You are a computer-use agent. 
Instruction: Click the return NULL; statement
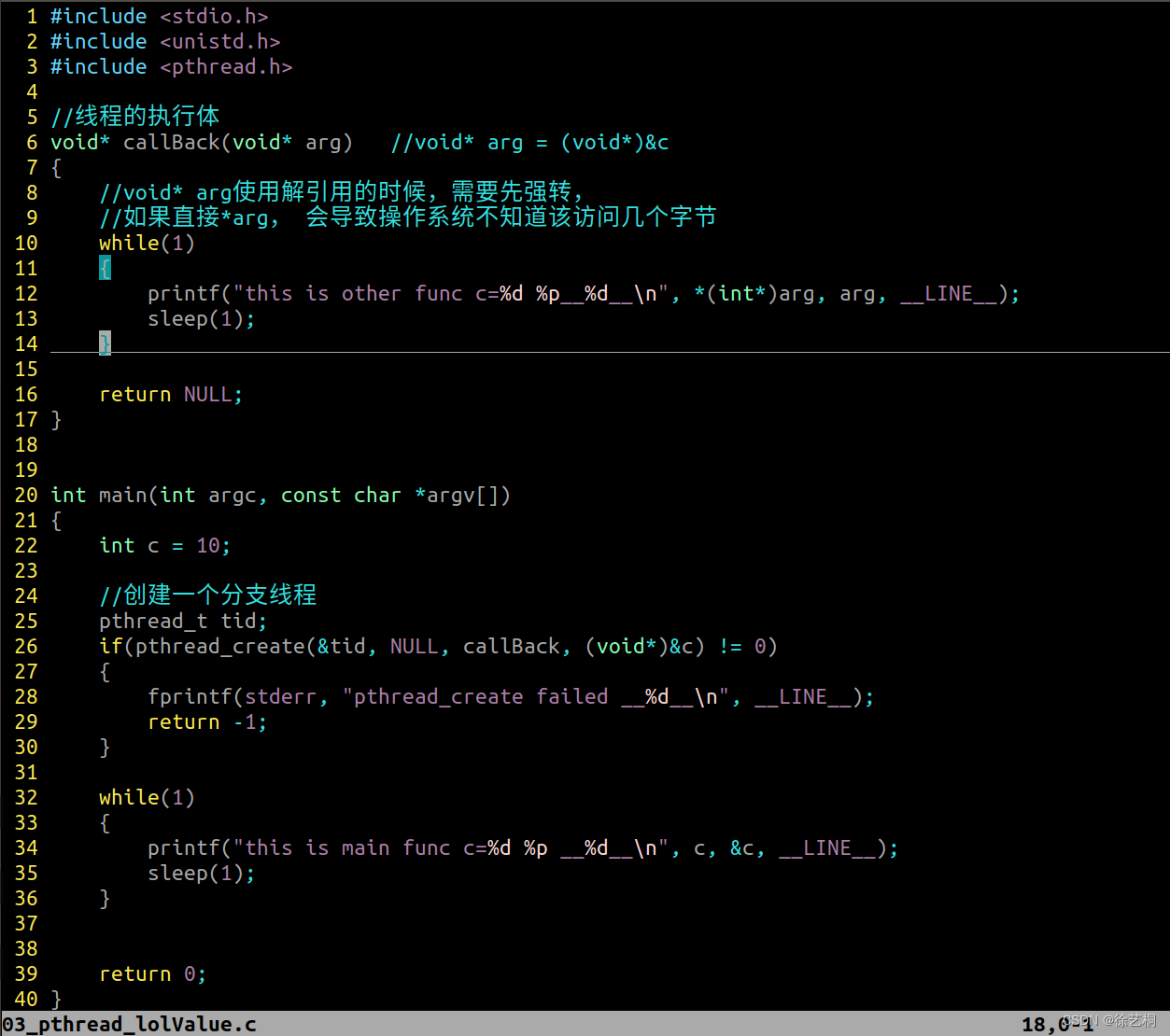click(171, 395)
